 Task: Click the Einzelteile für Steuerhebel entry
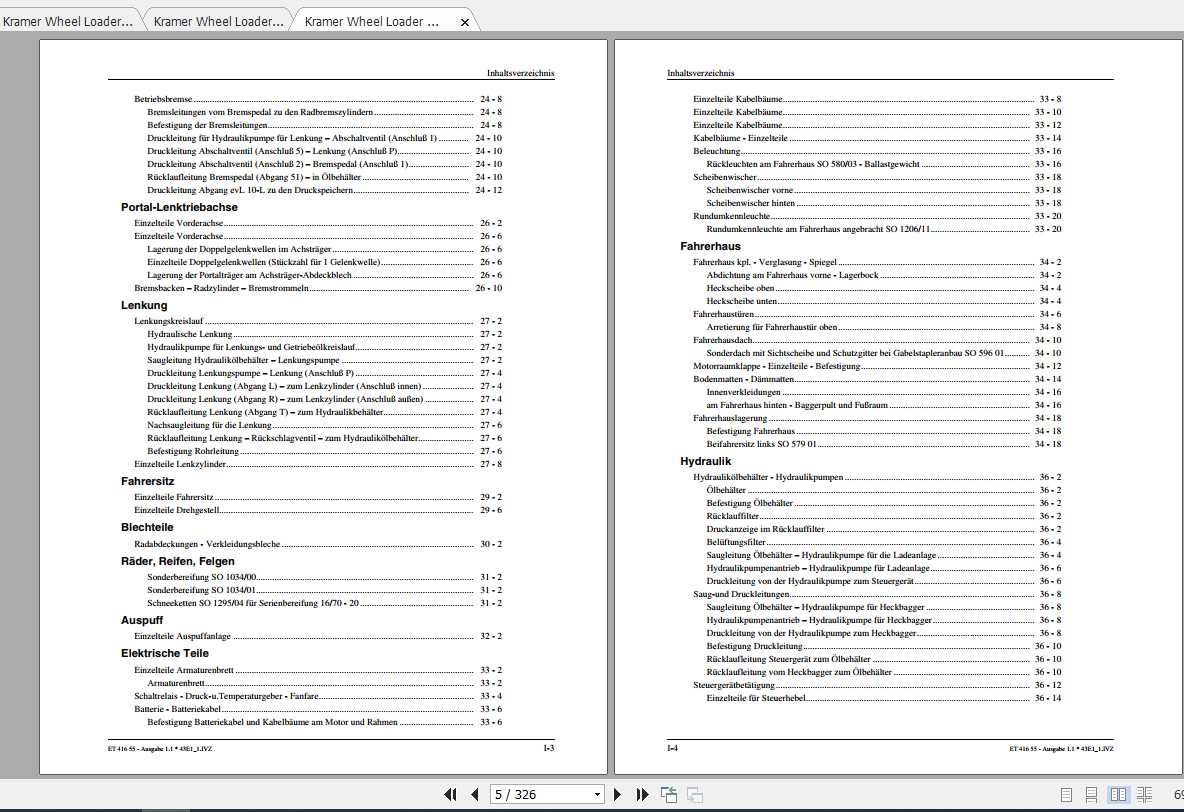click(884, 698)
